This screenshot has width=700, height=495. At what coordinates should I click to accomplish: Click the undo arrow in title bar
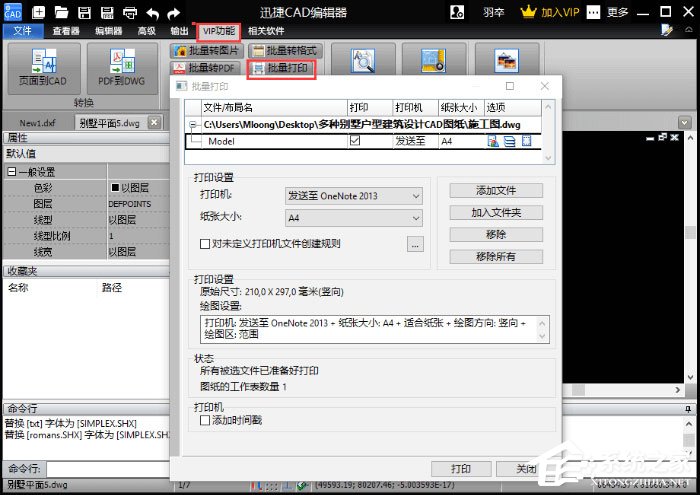[152, 13]
